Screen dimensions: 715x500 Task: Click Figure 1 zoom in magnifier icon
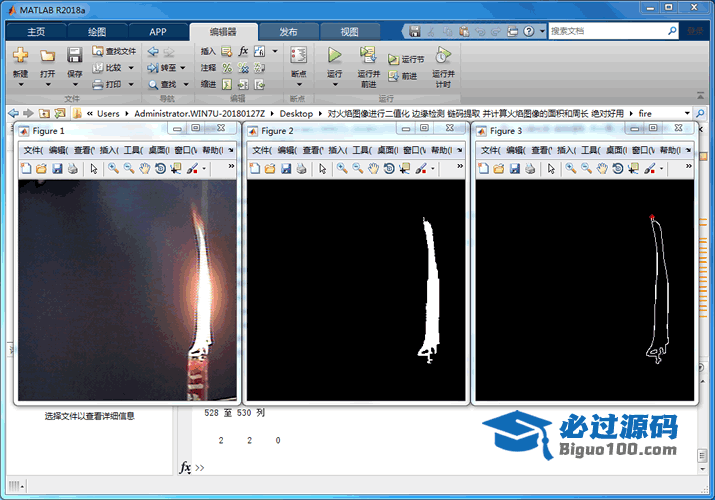113,169
